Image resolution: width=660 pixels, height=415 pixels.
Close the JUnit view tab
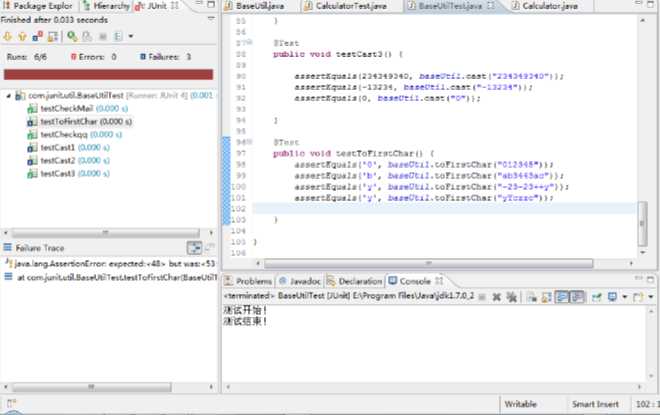(175, 6)
